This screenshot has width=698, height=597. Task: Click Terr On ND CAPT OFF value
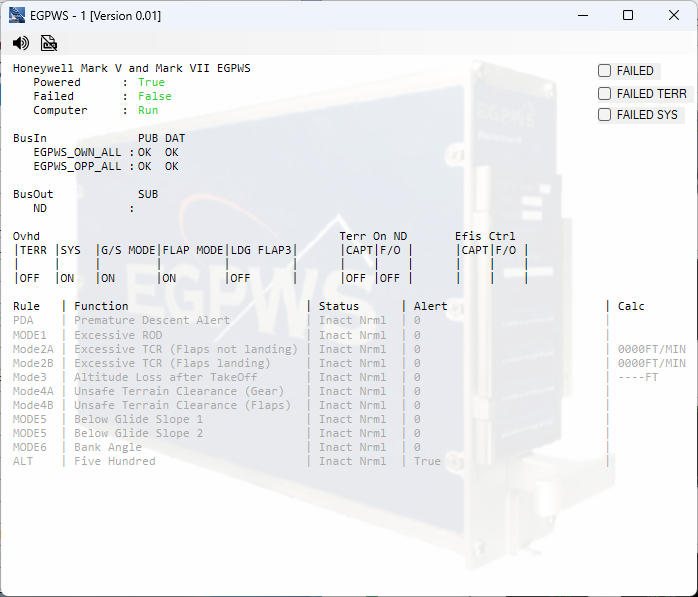pyautogui.click(x=355, y=278)
